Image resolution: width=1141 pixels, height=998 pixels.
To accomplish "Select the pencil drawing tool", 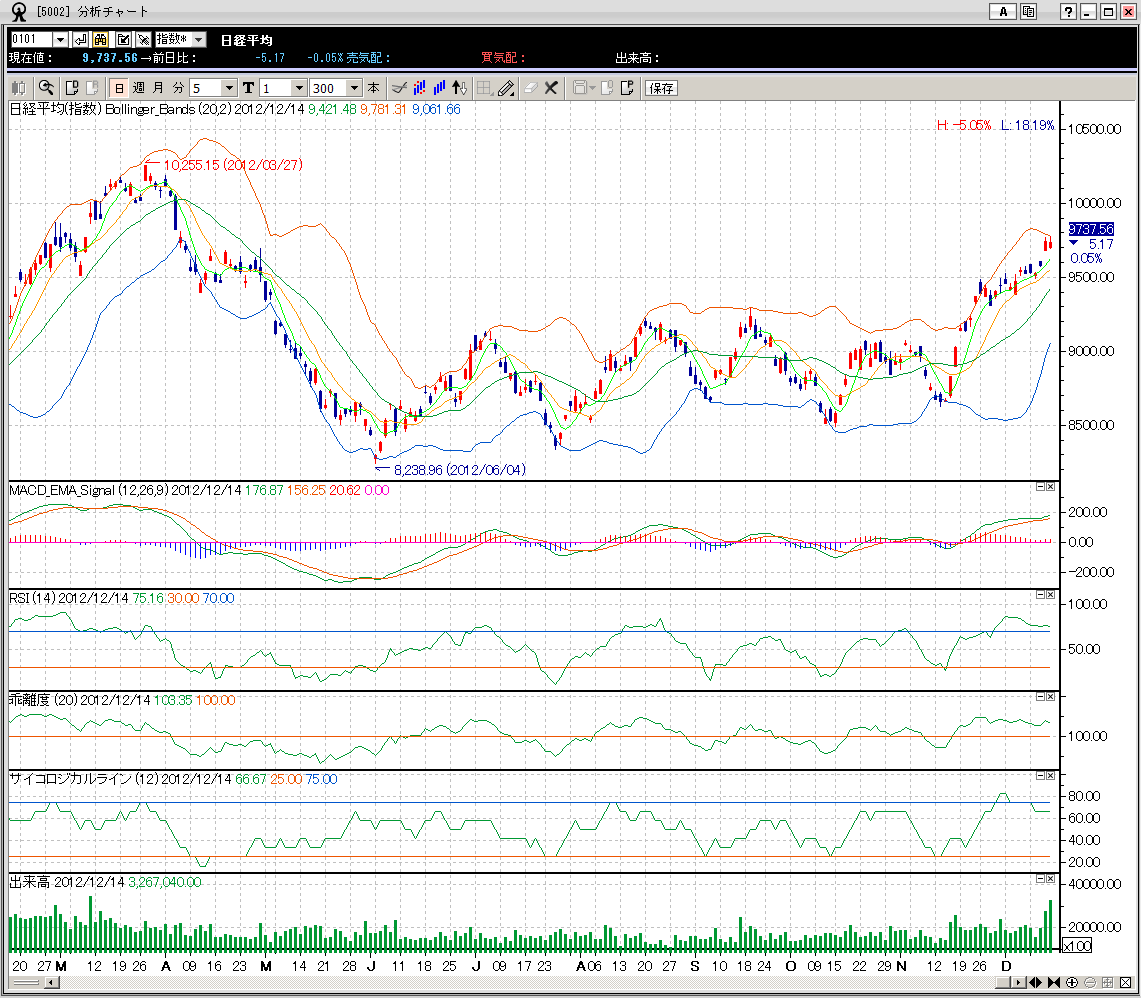I will tap(506, 88).
